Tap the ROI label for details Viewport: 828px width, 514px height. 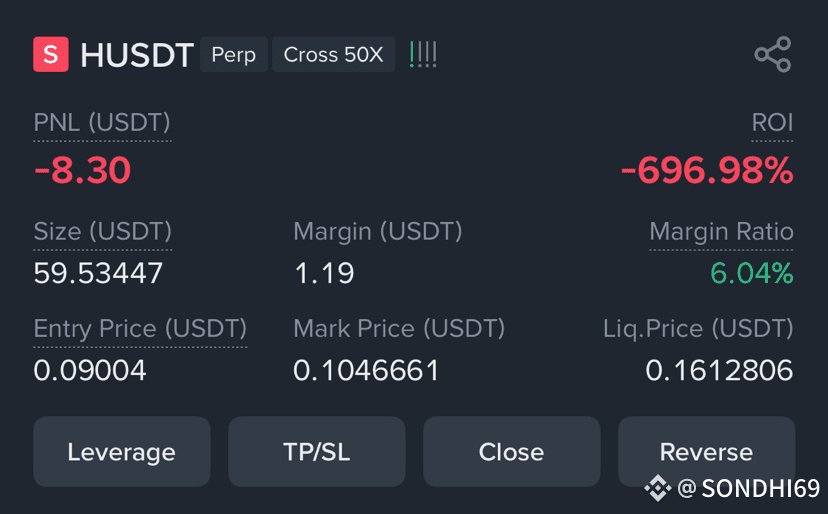click(772, 123)
